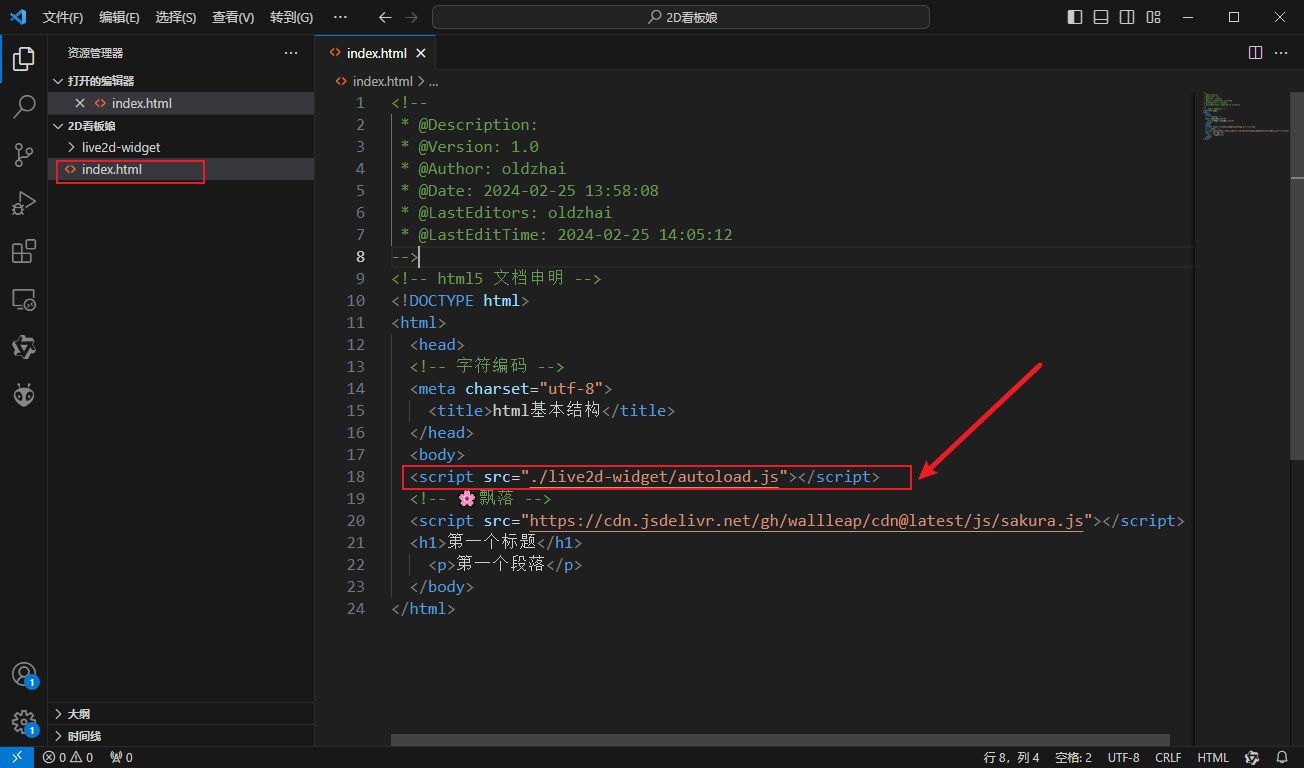Click breadcrumb ellipsis after index.html

tap(433, 81)
